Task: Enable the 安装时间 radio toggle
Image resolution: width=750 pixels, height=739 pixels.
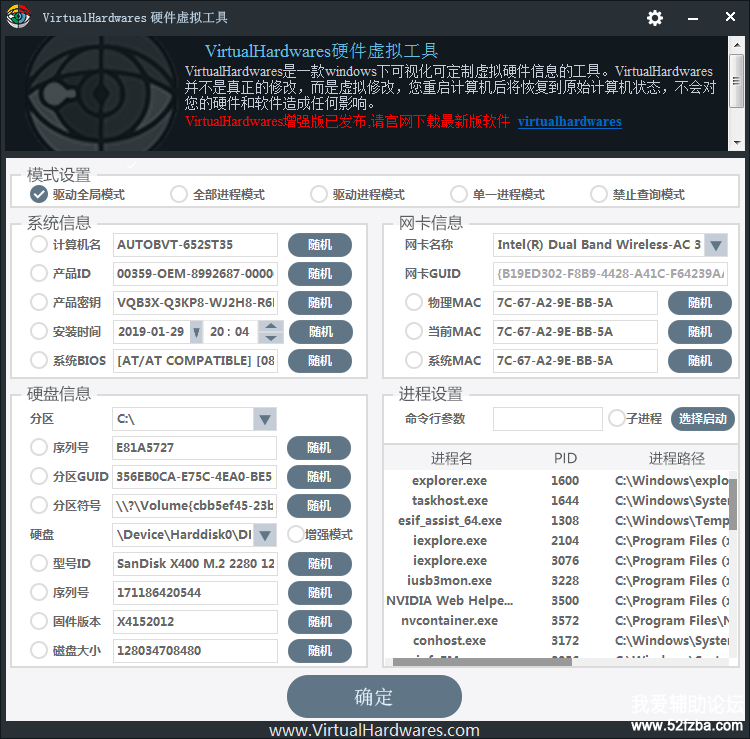Action: [39, 331]
